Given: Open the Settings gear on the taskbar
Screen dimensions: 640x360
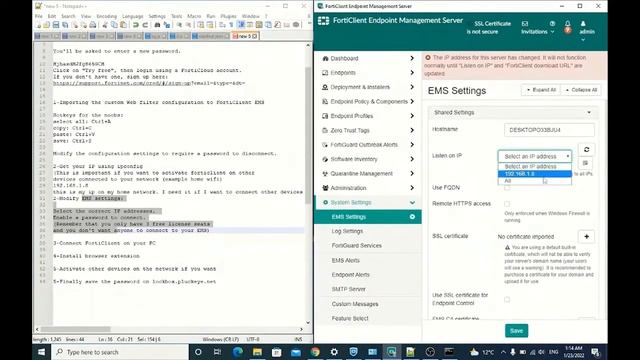Looking at the screenshot, I should pos(334,351).
